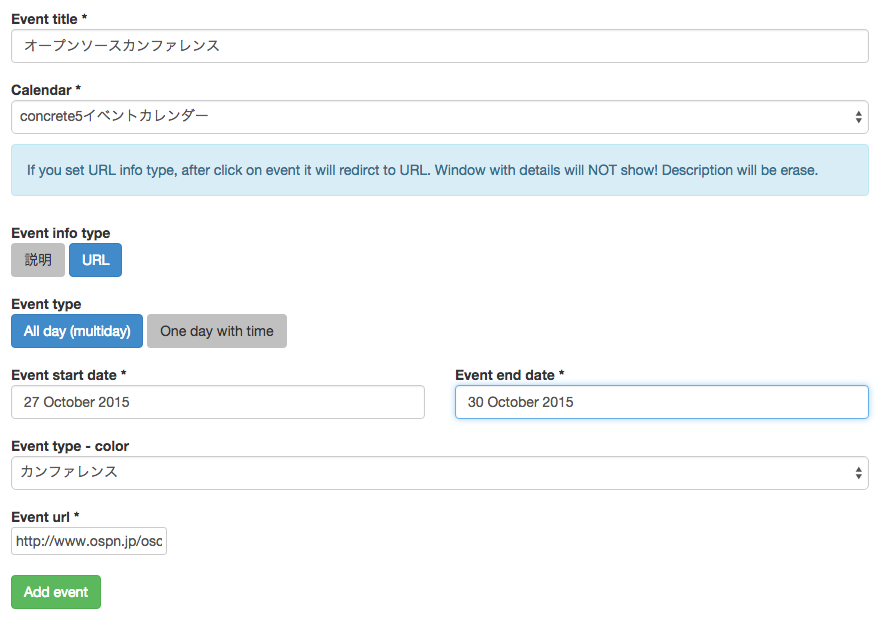Screen dimensions: 883x621
Task: Choose All day (multiday) event type
Action: click(77, 331)
